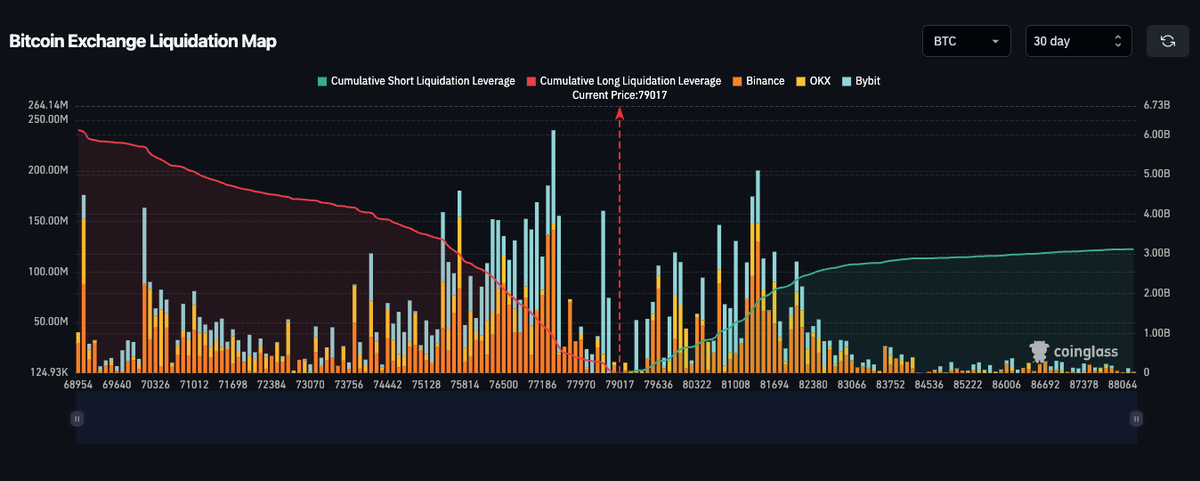The height and width of the screenshot is (481, 1200).
Task: Open the 30 day range selector
Action: click(1079, 41)
